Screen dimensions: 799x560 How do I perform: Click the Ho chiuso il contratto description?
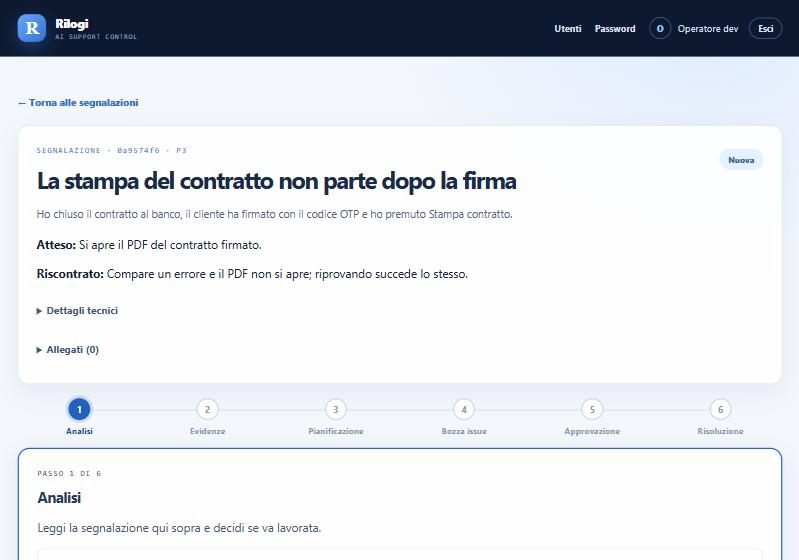tap(275, 214)
